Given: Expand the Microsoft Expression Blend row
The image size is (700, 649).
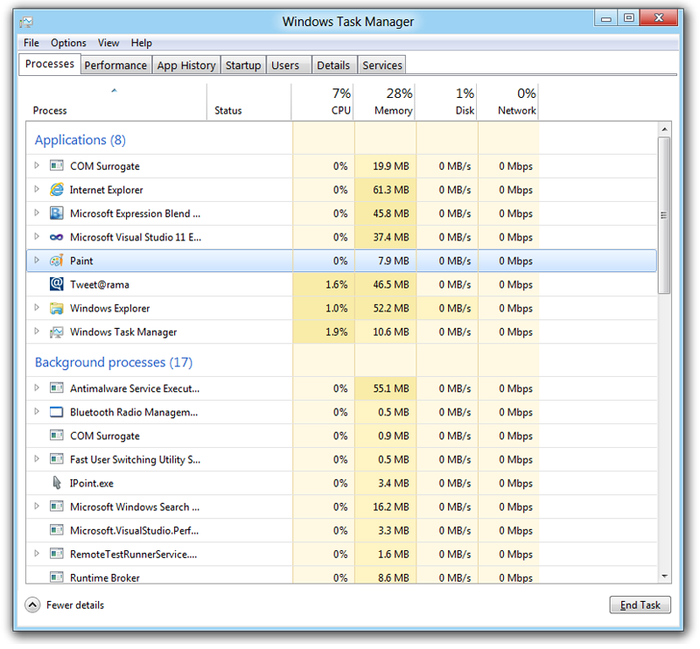Looking at the screenshot, I should coord(37,213).
